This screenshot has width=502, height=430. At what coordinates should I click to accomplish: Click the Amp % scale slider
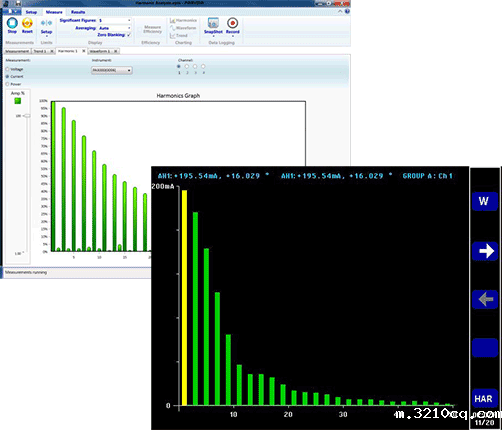[x=27, y=116]
